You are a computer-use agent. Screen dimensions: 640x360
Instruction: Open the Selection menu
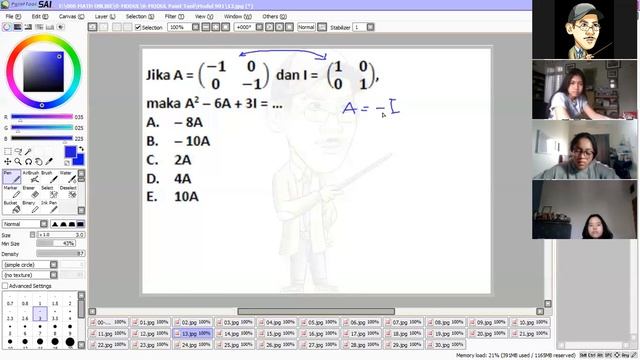click(x=140, y=16)
